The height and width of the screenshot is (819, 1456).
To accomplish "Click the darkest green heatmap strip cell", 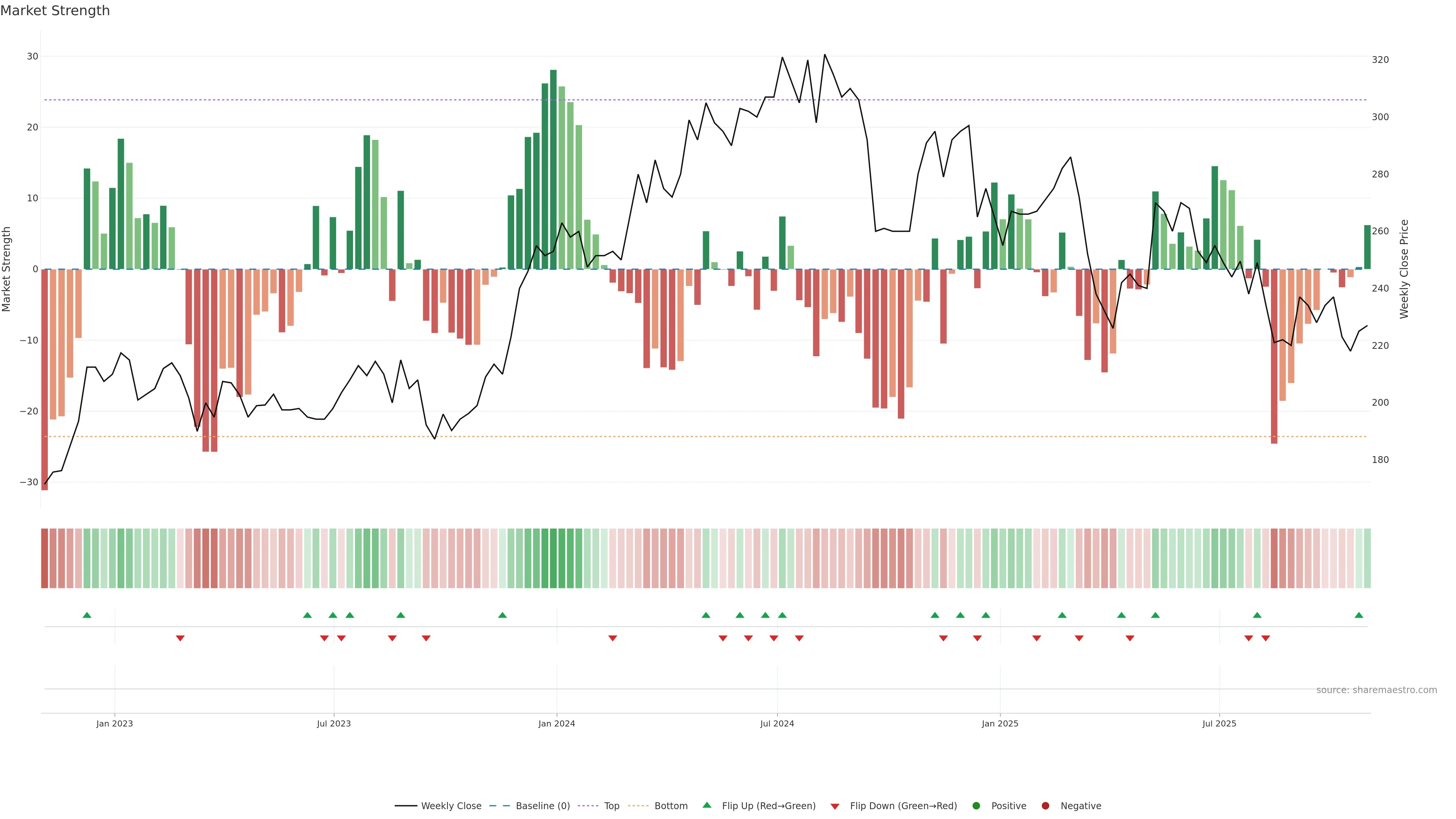I will tap(553, 559).
